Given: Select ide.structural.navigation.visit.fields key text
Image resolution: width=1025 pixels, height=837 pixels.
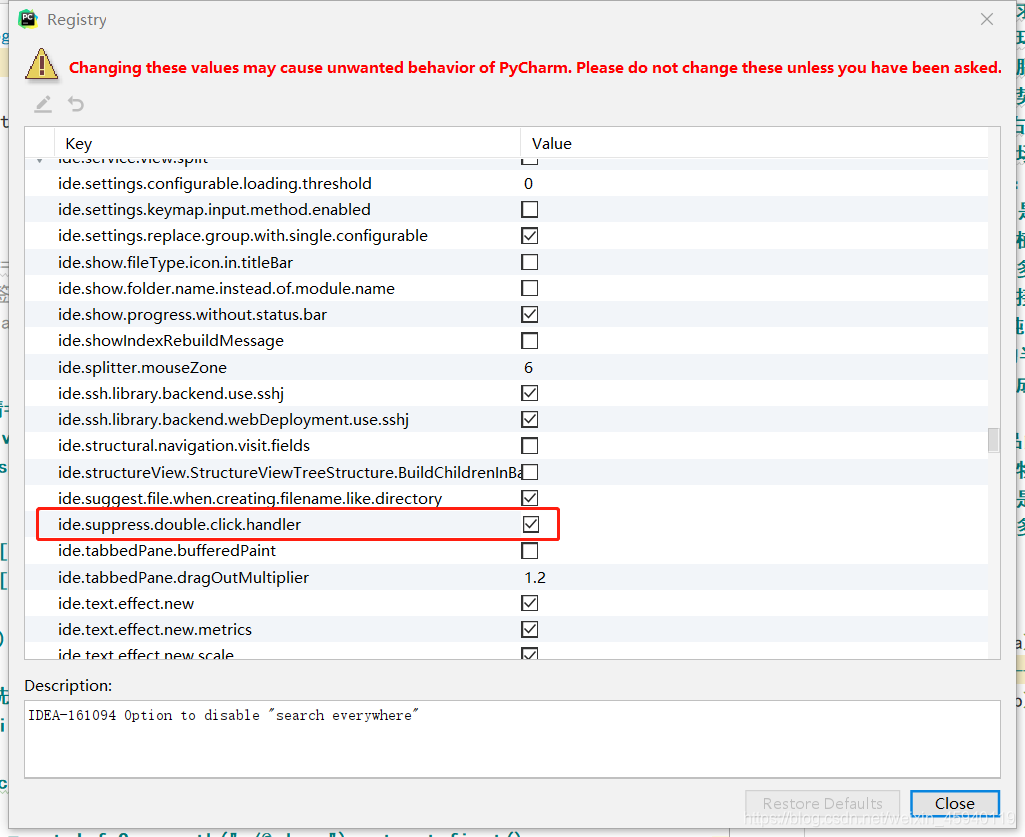Looking at the screenshot, I should pyautogui.click(x=184, y=445).
